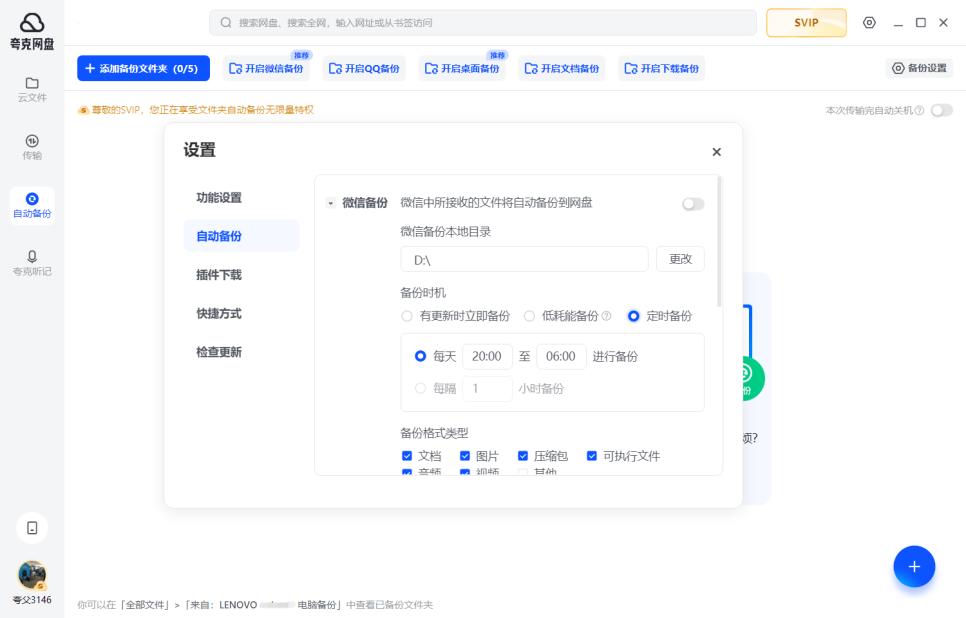Click the user avatar at bottom left
966x618 pixels.
32,575
